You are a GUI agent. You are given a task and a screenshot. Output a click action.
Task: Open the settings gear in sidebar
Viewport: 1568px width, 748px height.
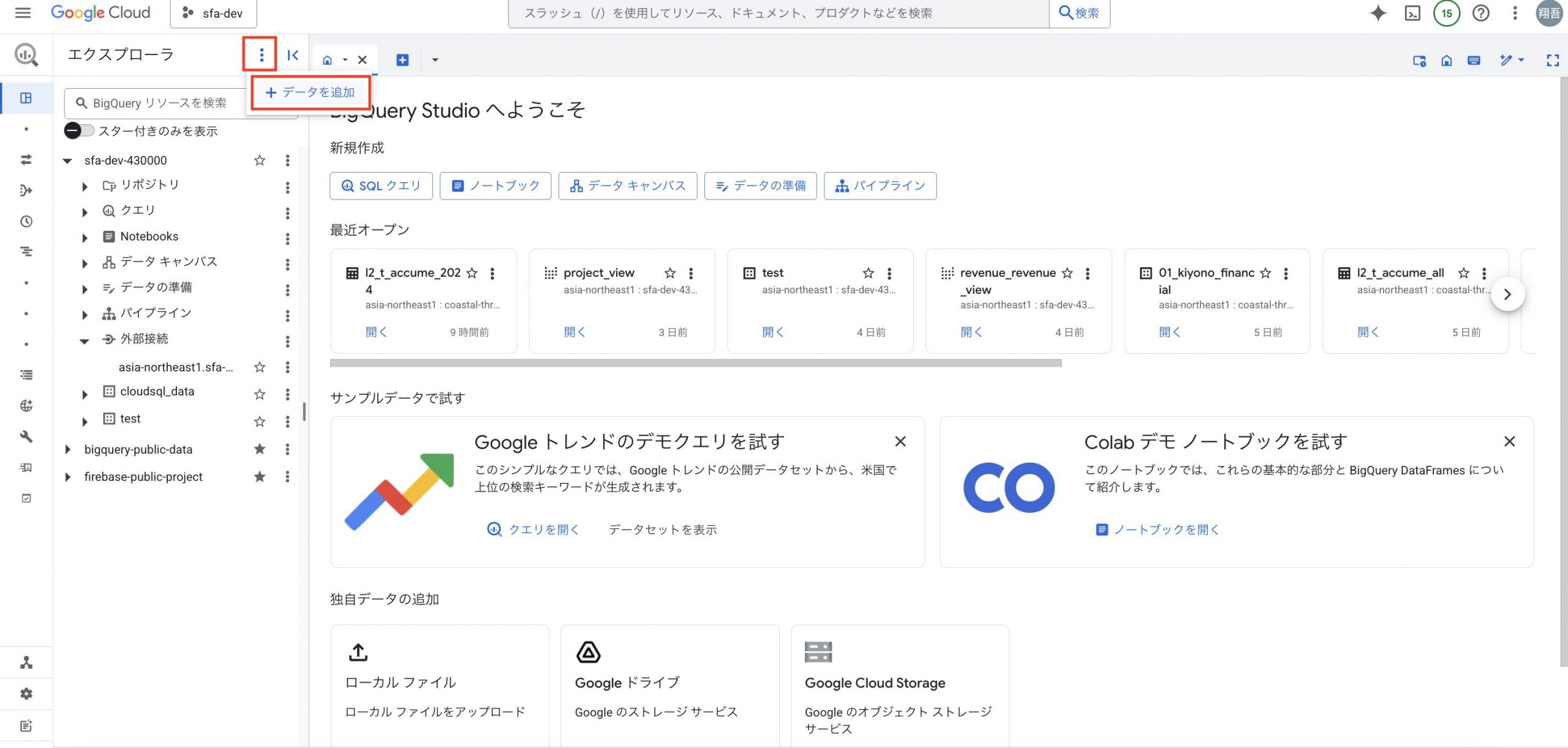click(x=26, y=694)
